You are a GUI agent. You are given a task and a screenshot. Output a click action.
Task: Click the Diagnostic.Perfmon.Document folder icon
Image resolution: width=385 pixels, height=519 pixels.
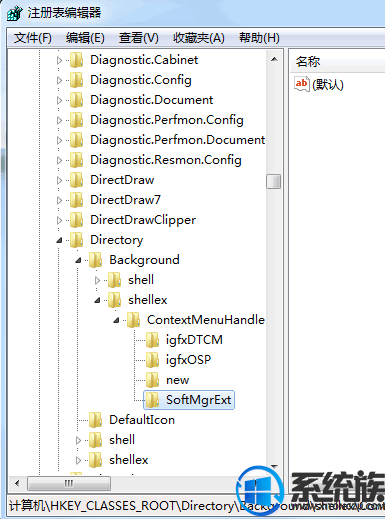point(76,140)
